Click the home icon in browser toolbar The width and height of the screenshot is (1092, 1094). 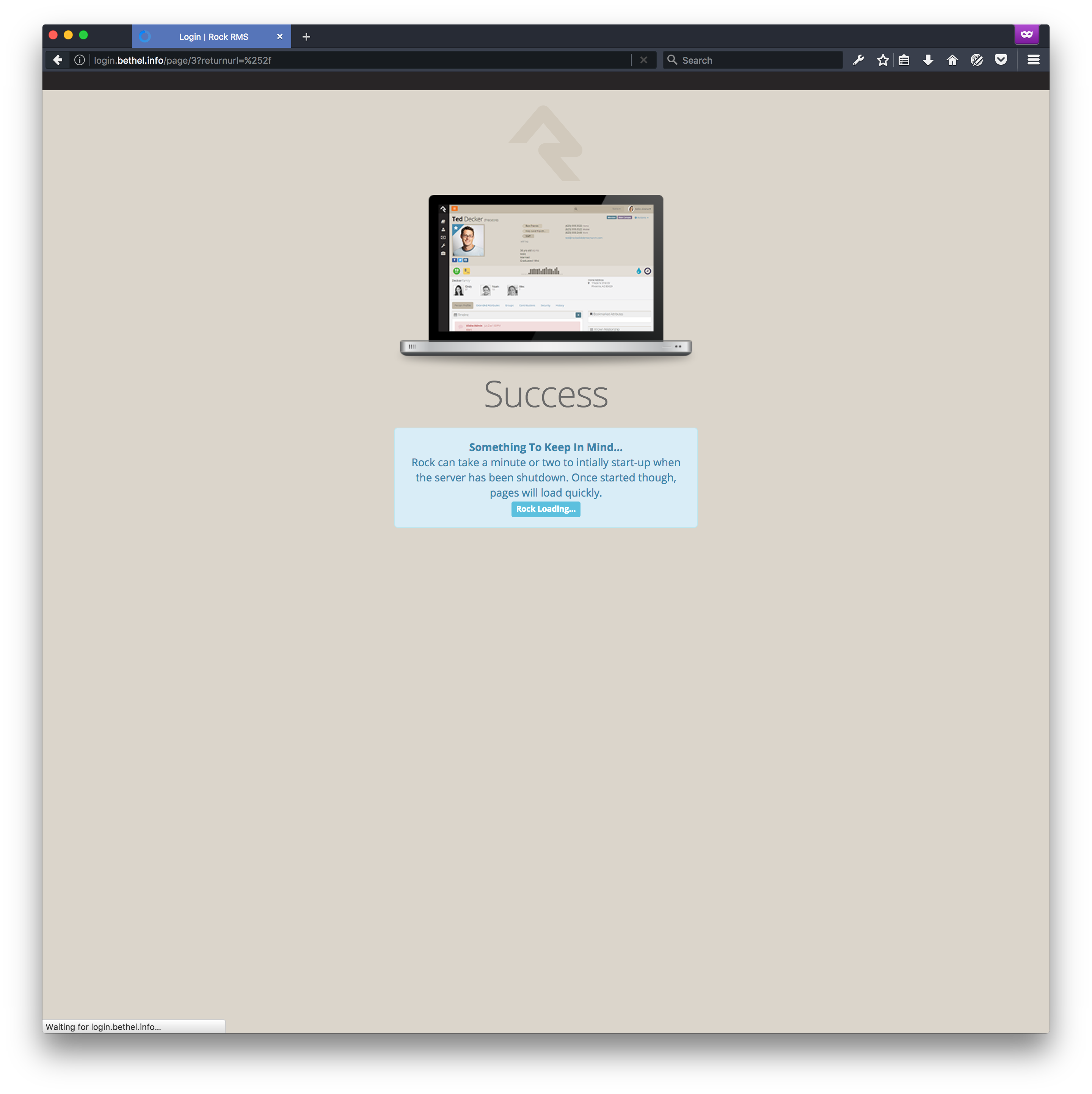(x=951, y=60)
